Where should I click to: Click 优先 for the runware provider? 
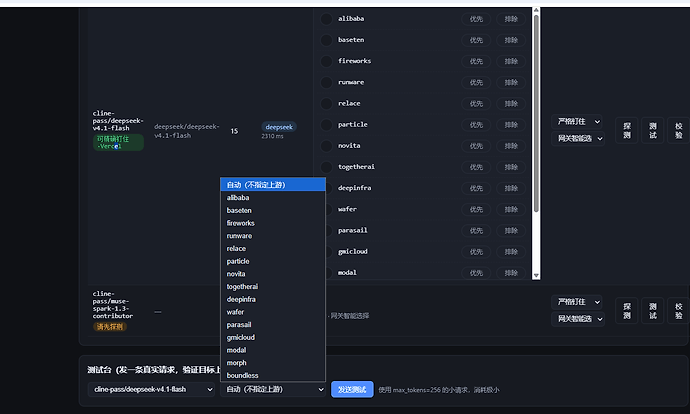(x=476, y=82)
